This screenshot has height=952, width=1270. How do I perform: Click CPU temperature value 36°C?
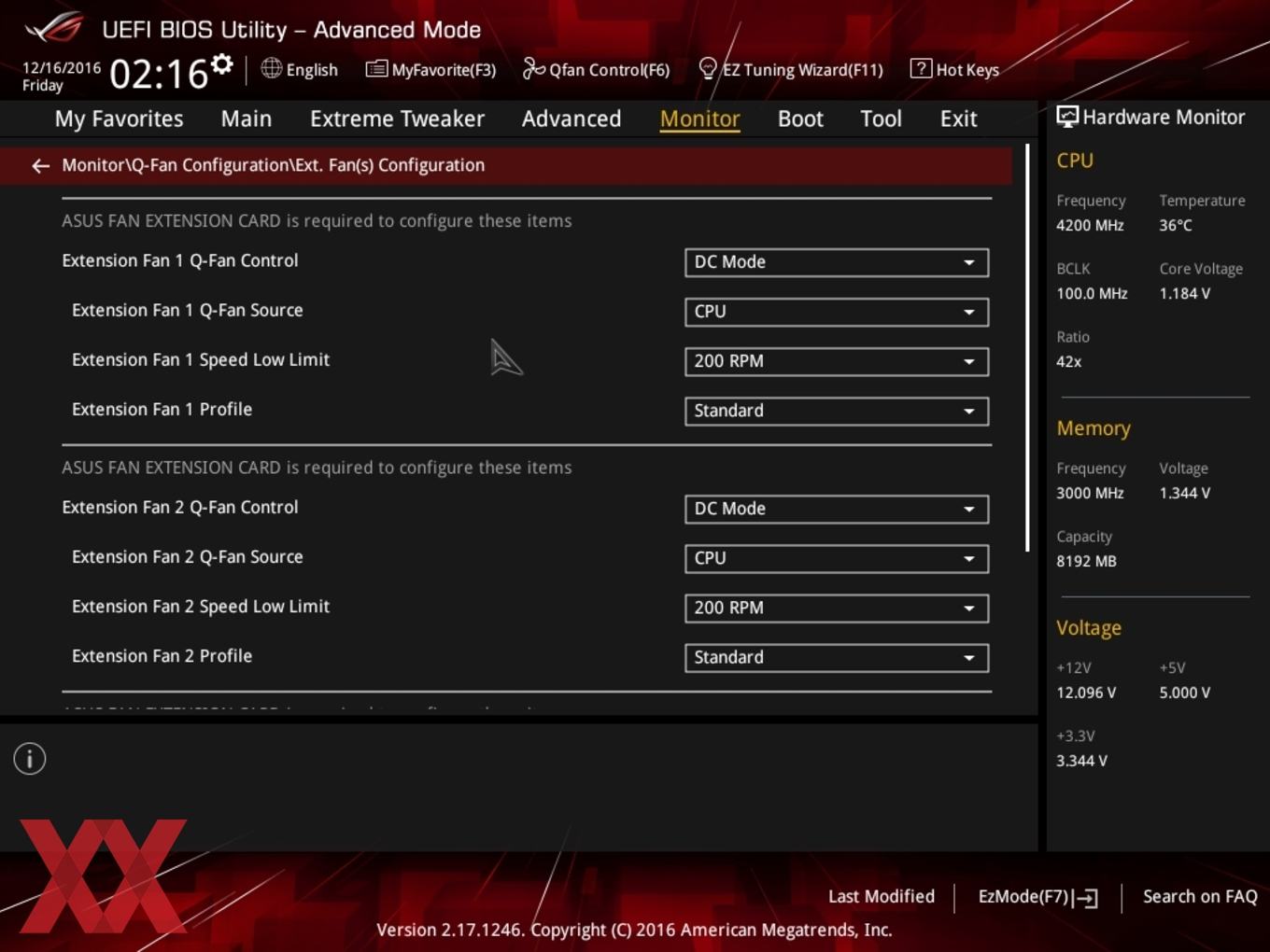pos(1176,226)
